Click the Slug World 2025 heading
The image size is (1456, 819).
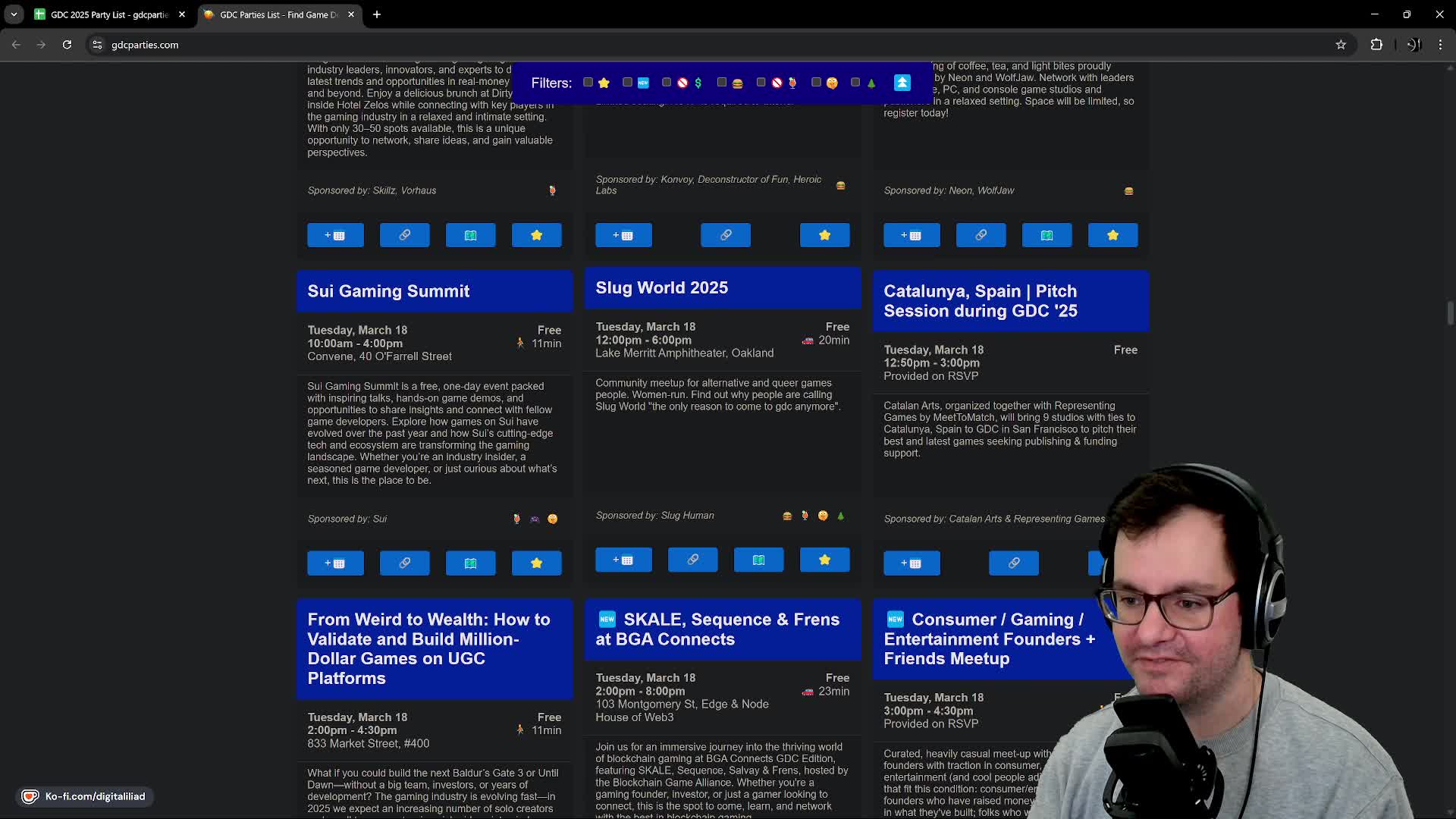[x=661, y=288]
